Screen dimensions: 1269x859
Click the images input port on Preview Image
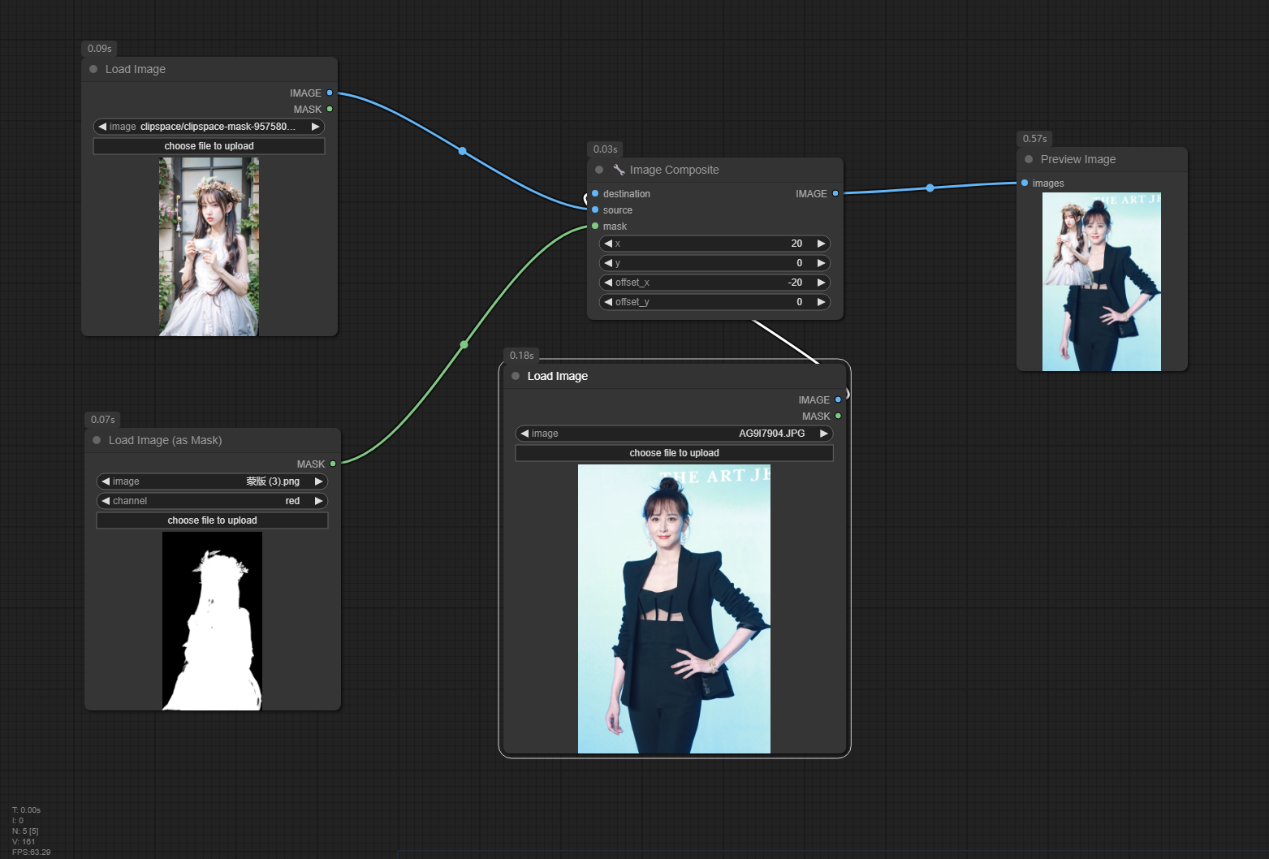click(x=1025, y=183)
